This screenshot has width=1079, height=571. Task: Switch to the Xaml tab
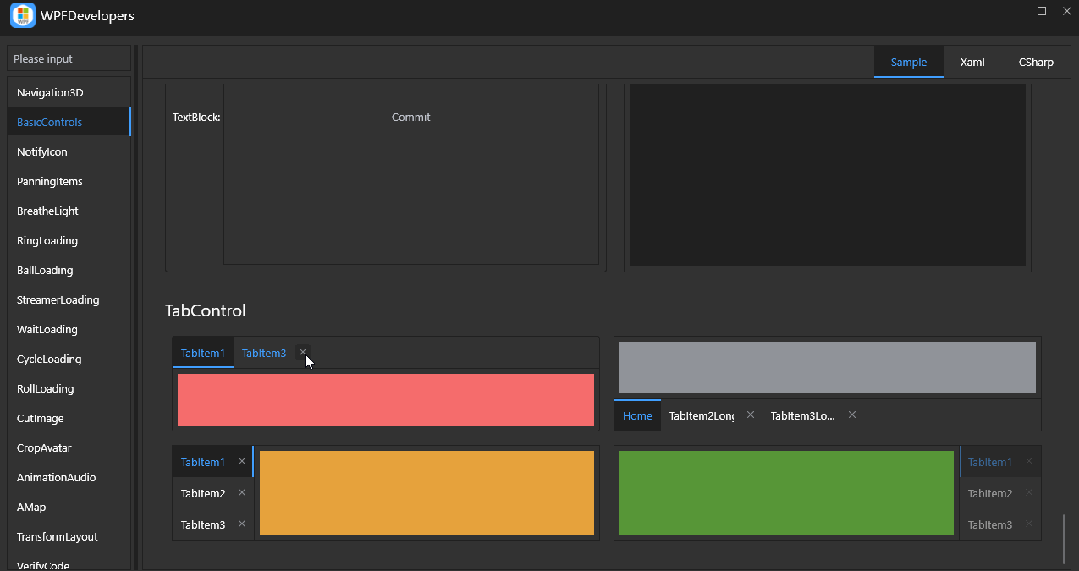click(x=972, y=62)
